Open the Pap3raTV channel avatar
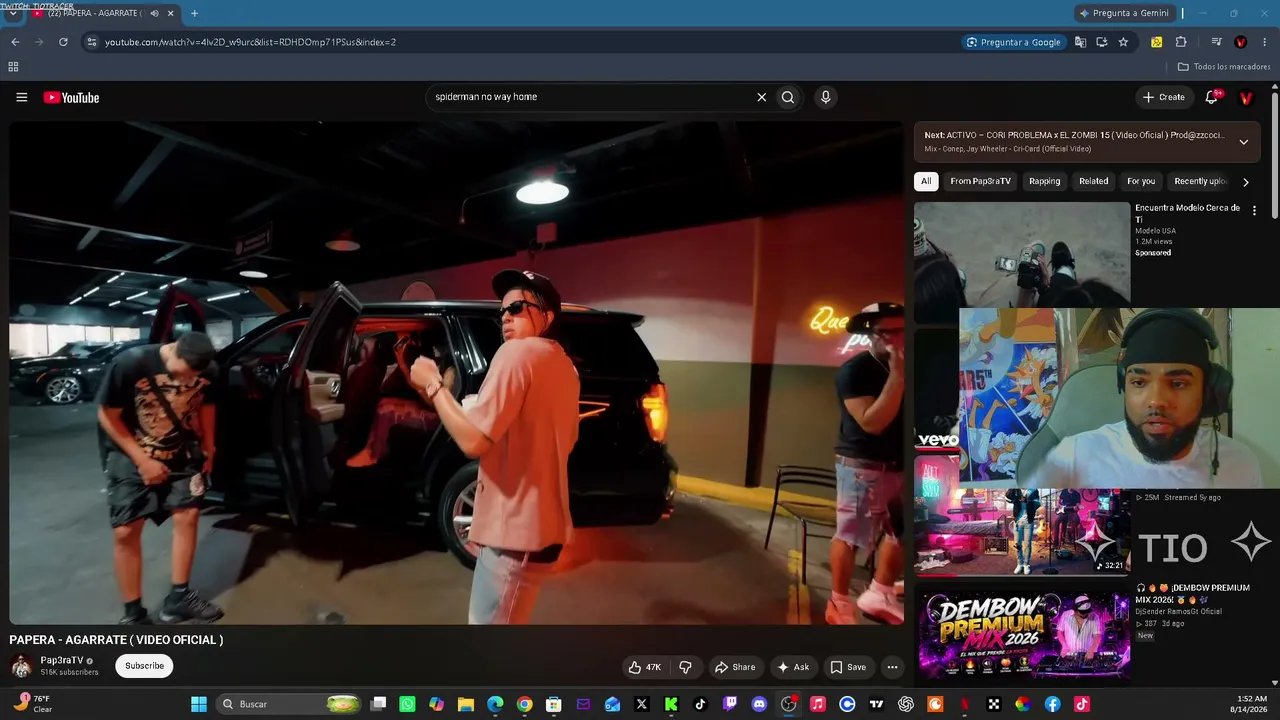This screenshot has height=720, width=1280. 21,667
